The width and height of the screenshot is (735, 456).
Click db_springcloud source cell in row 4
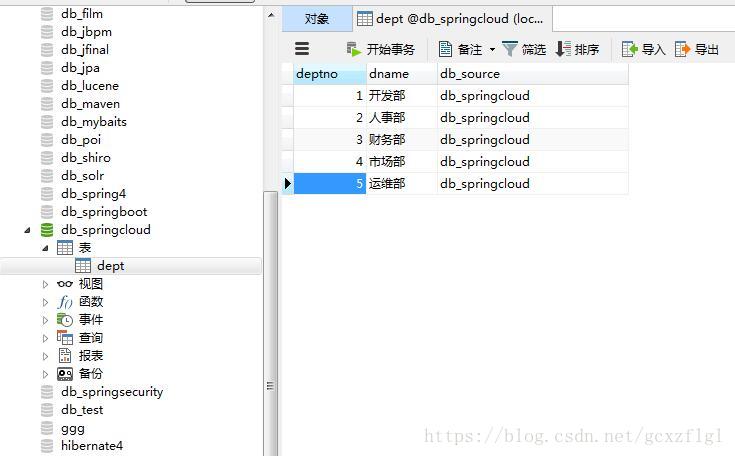[532, 162]
